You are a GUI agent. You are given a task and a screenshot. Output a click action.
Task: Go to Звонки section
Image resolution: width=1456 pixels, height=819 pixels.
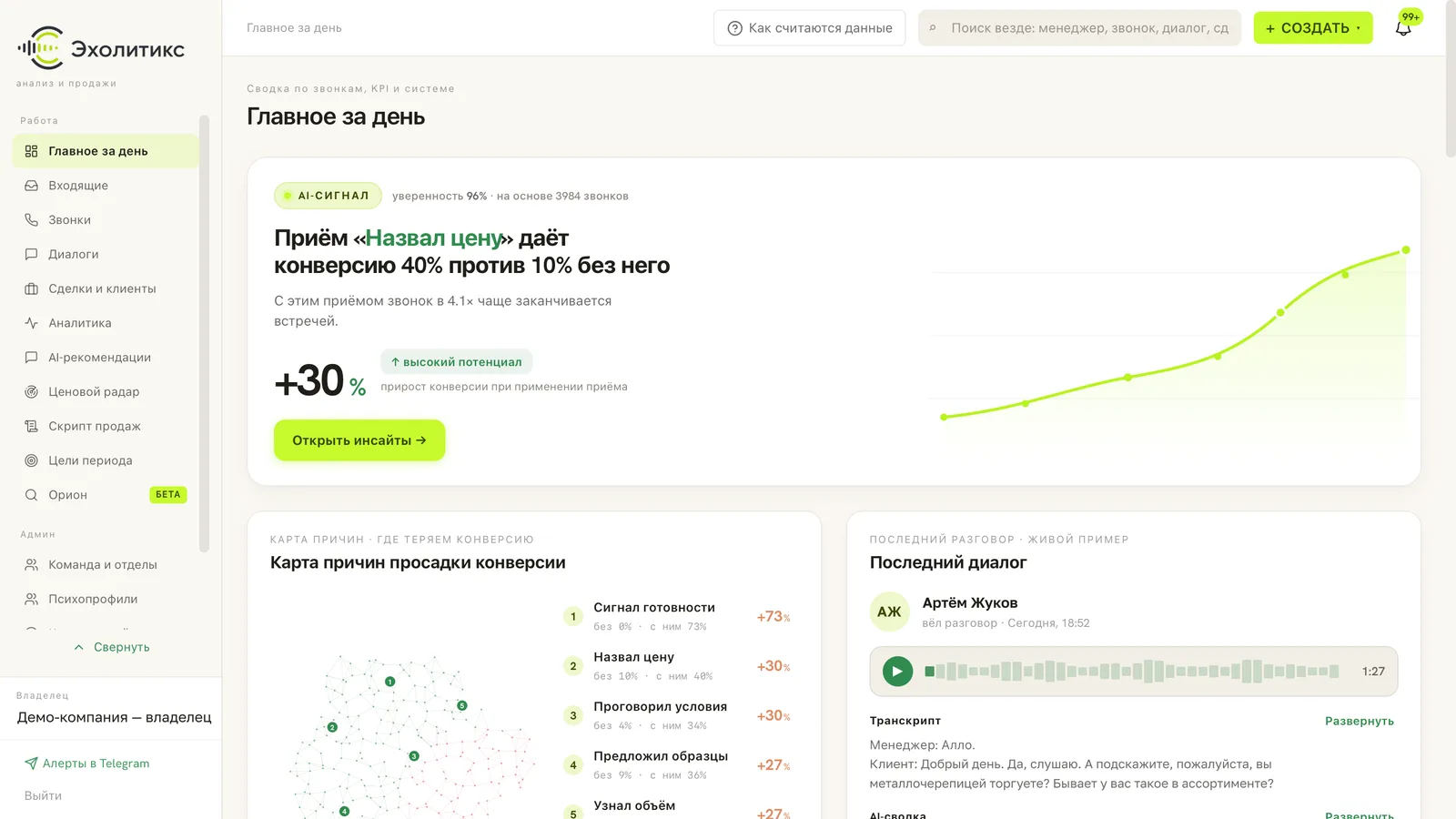click(106, 220)
